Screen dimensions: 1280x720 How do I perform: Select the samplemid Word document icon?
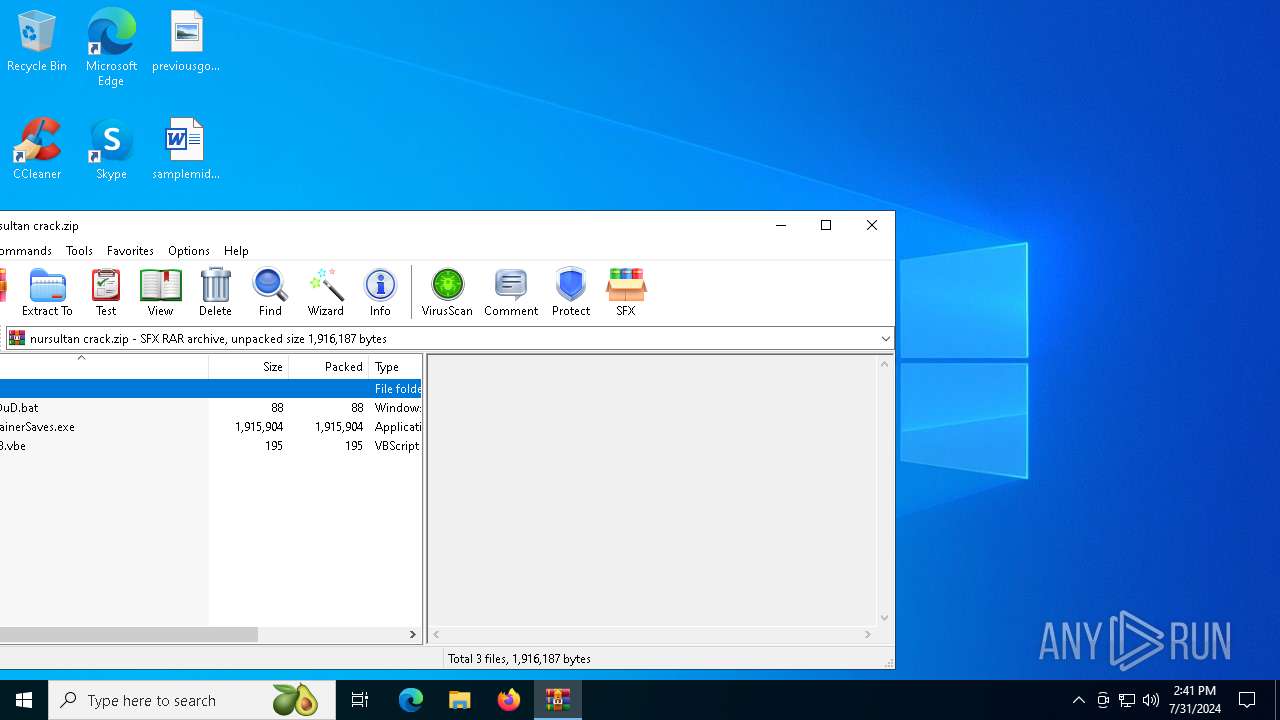[186, 150]
